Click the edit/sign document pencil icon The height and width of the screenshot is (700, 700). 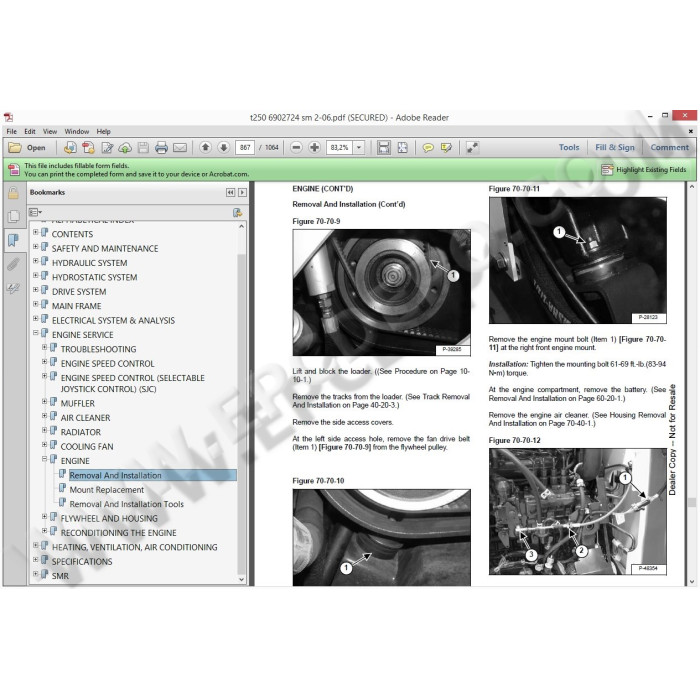pos(107,147)
